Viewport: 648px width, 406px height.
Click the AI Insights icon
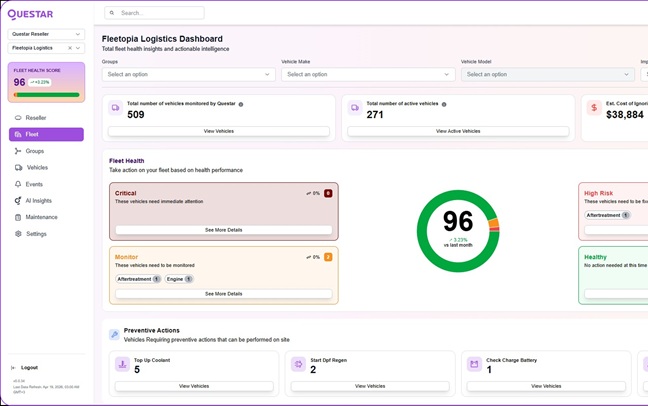pyautogui.click(x=18, y=201)
